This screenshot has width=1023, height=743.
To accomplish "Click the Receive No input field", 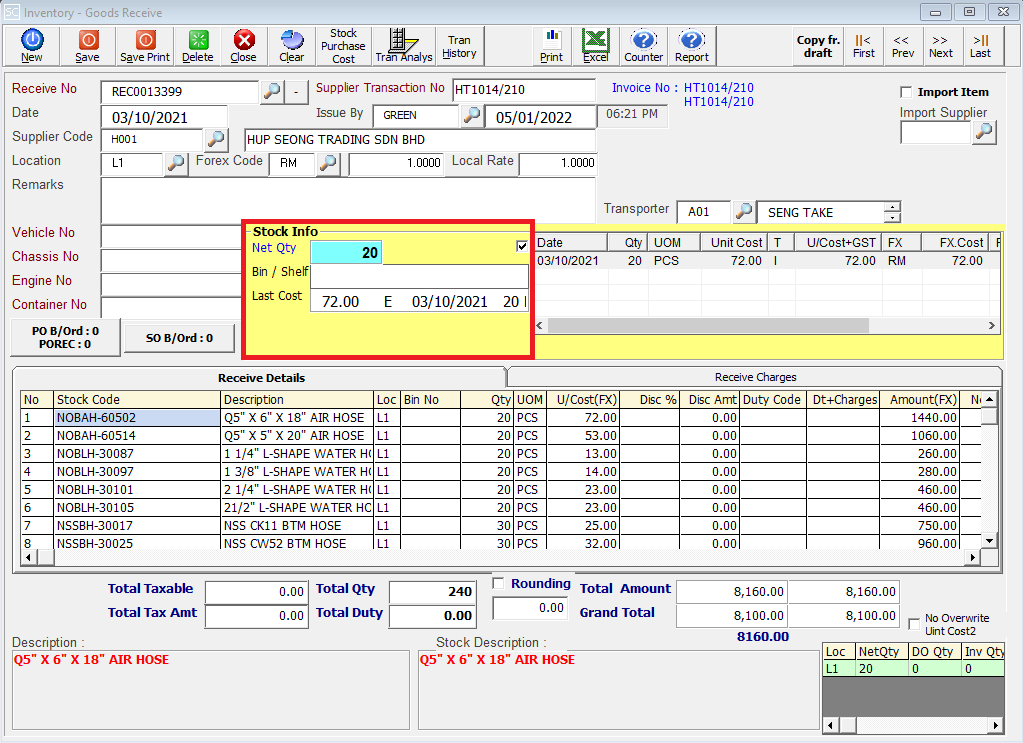I will (x=180, y=92).
